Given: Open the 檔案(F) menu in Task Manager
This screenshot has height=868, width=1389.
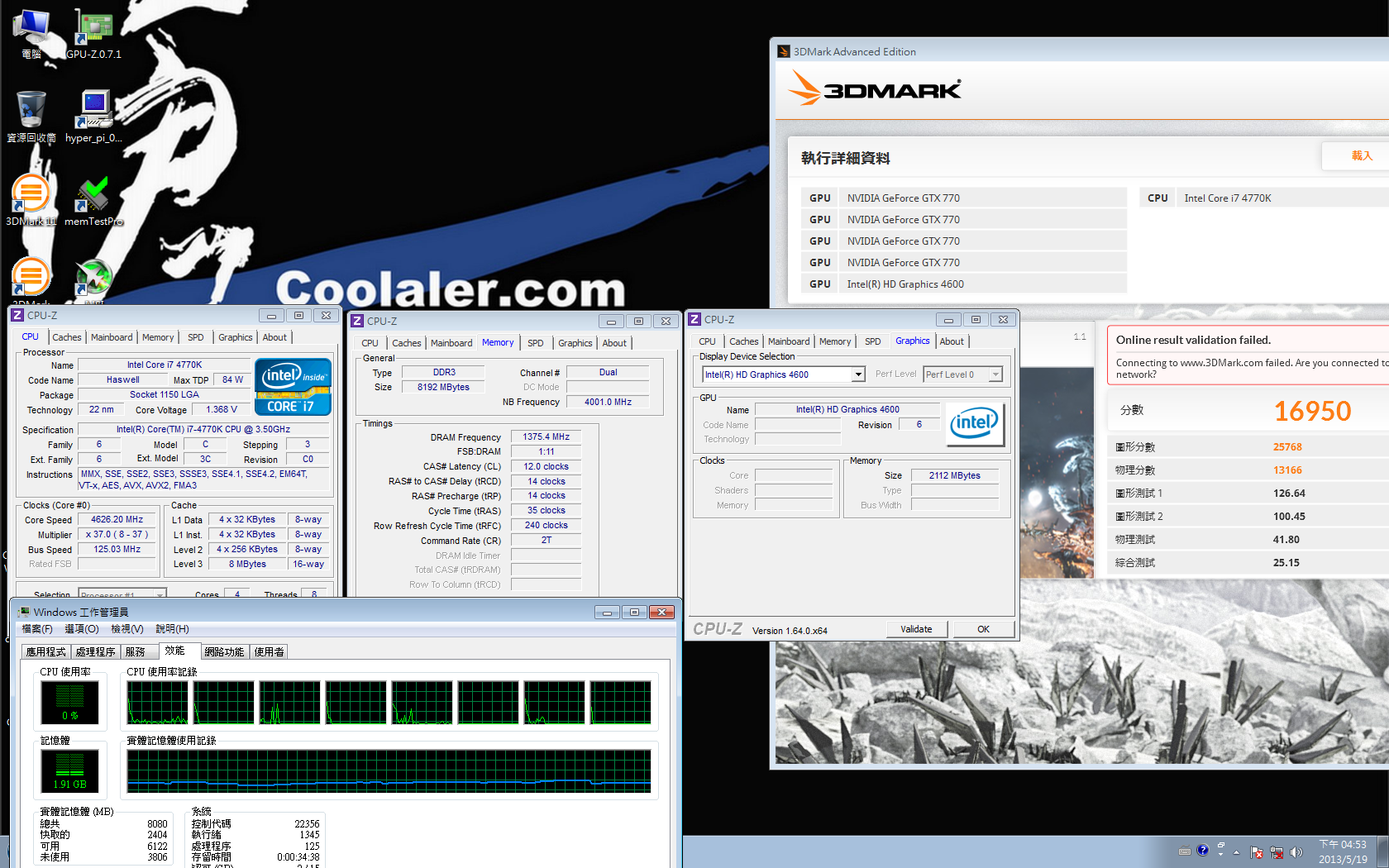Looking at the screenshot, I should [37, 629].
